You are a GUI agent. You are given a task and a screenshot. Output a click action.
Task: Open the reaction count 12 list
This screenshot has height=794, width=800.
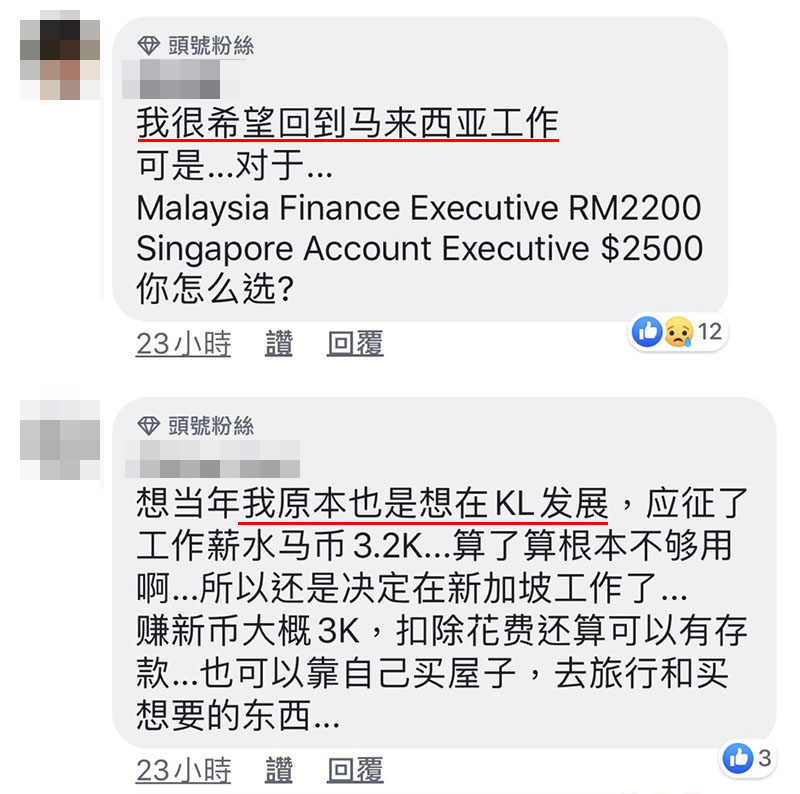click(710, 332)
